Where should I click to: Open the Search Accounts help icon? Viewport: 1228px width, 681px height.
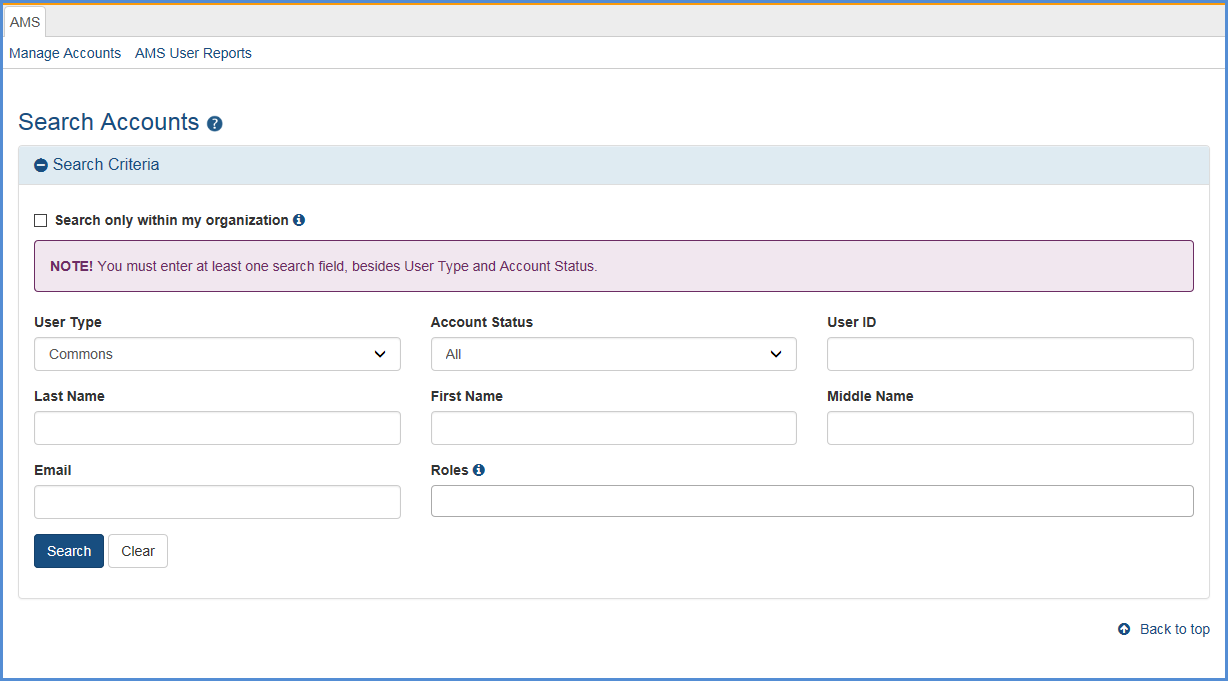click(x=214, y=123)
